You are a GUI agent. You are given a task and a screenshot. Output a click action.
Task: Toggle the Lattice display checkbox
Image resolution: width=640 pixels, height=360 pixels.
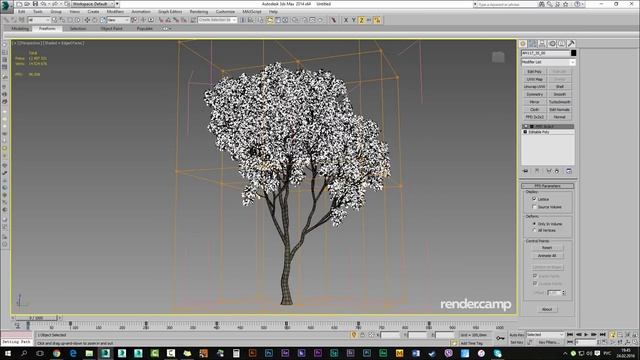(534, 199)
